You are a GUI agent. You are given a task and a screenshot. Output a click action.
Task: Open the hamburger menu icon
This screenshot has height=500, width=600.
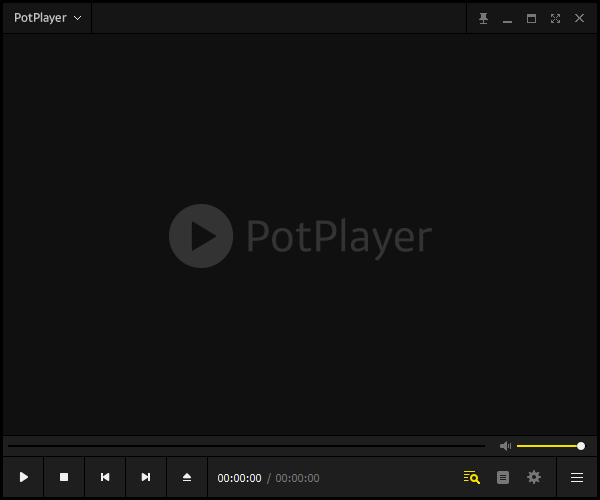[577, 478]
